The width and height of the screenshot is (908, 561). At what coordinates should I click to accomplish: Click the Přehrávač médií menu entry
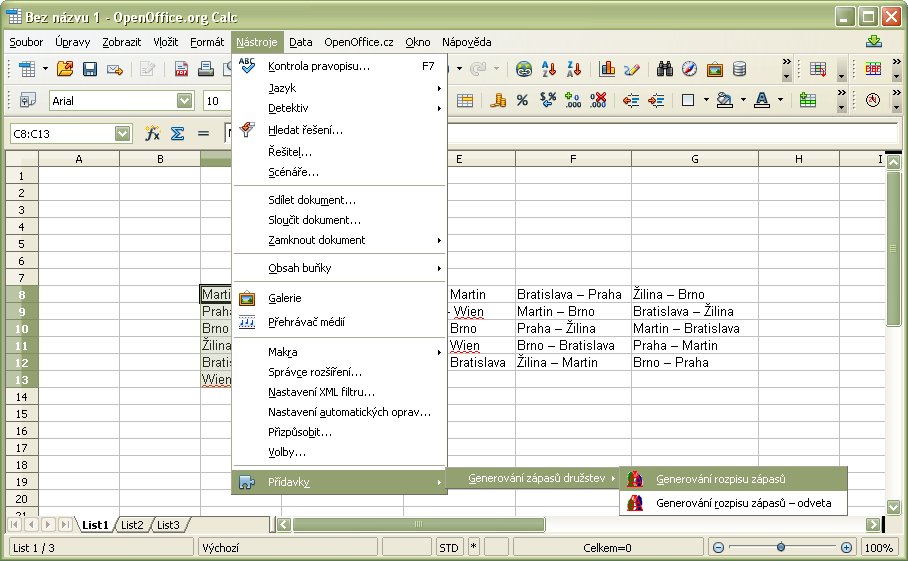click(x=340, y=322)
